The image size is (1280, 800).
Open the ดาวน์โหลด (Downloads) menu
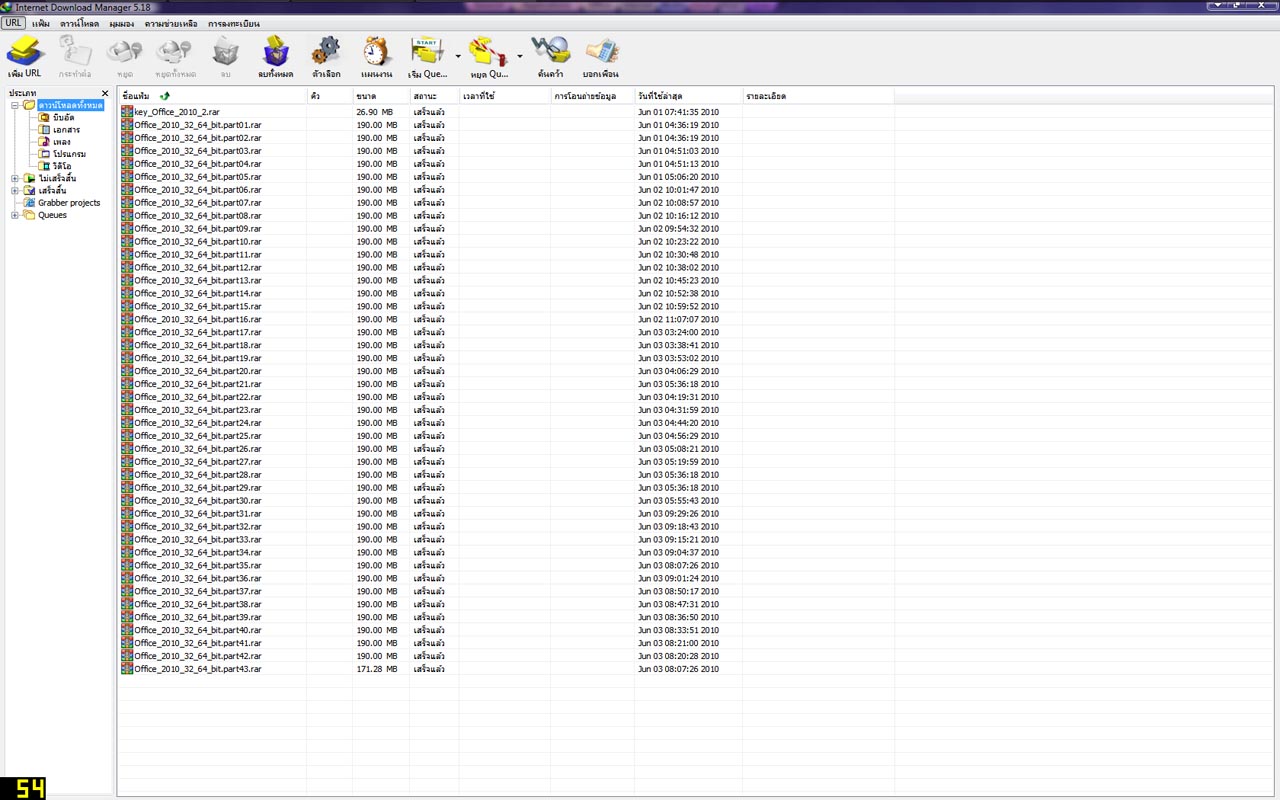tap(80, 23)
